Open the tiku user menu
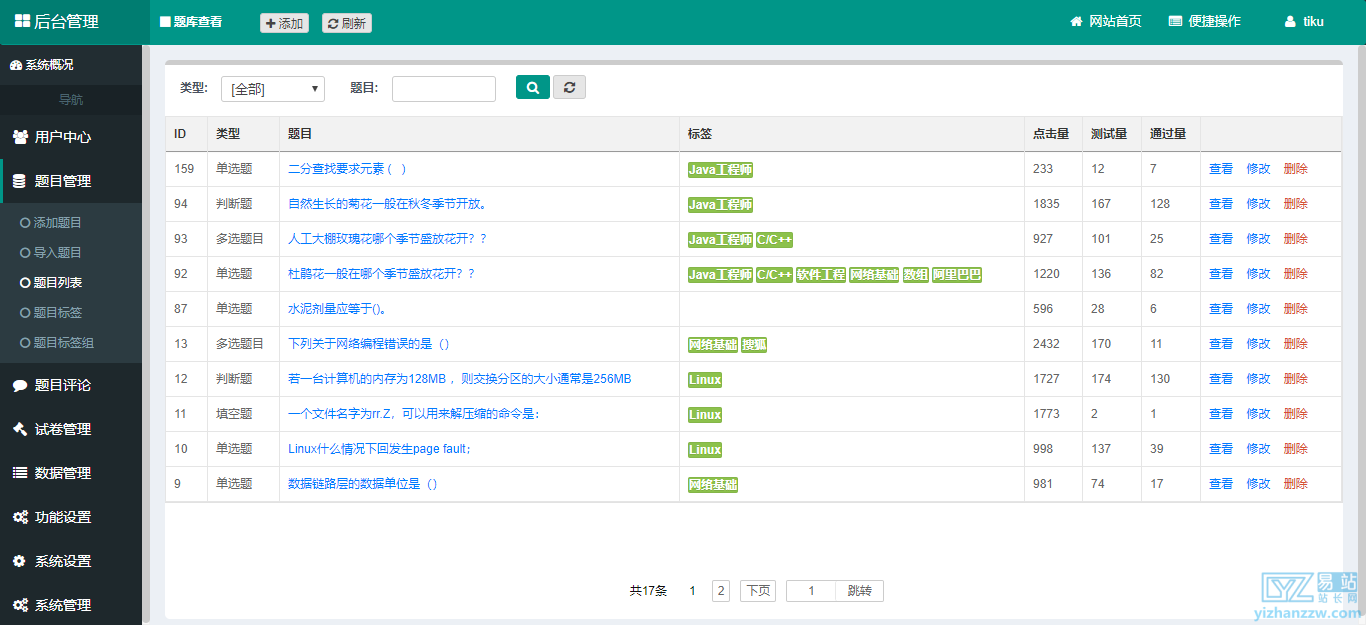This screenshot has height=625, width=1366. click(1305, 22)
